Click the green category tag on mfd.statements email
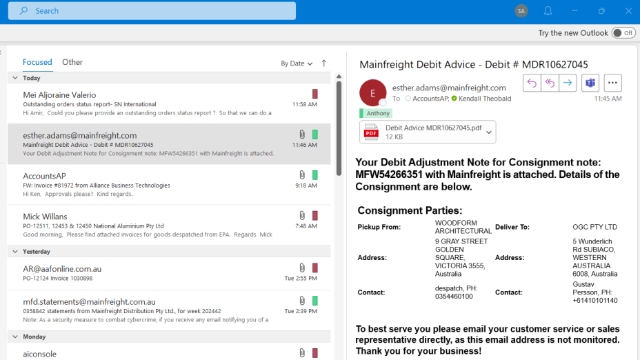 point(315,301)
